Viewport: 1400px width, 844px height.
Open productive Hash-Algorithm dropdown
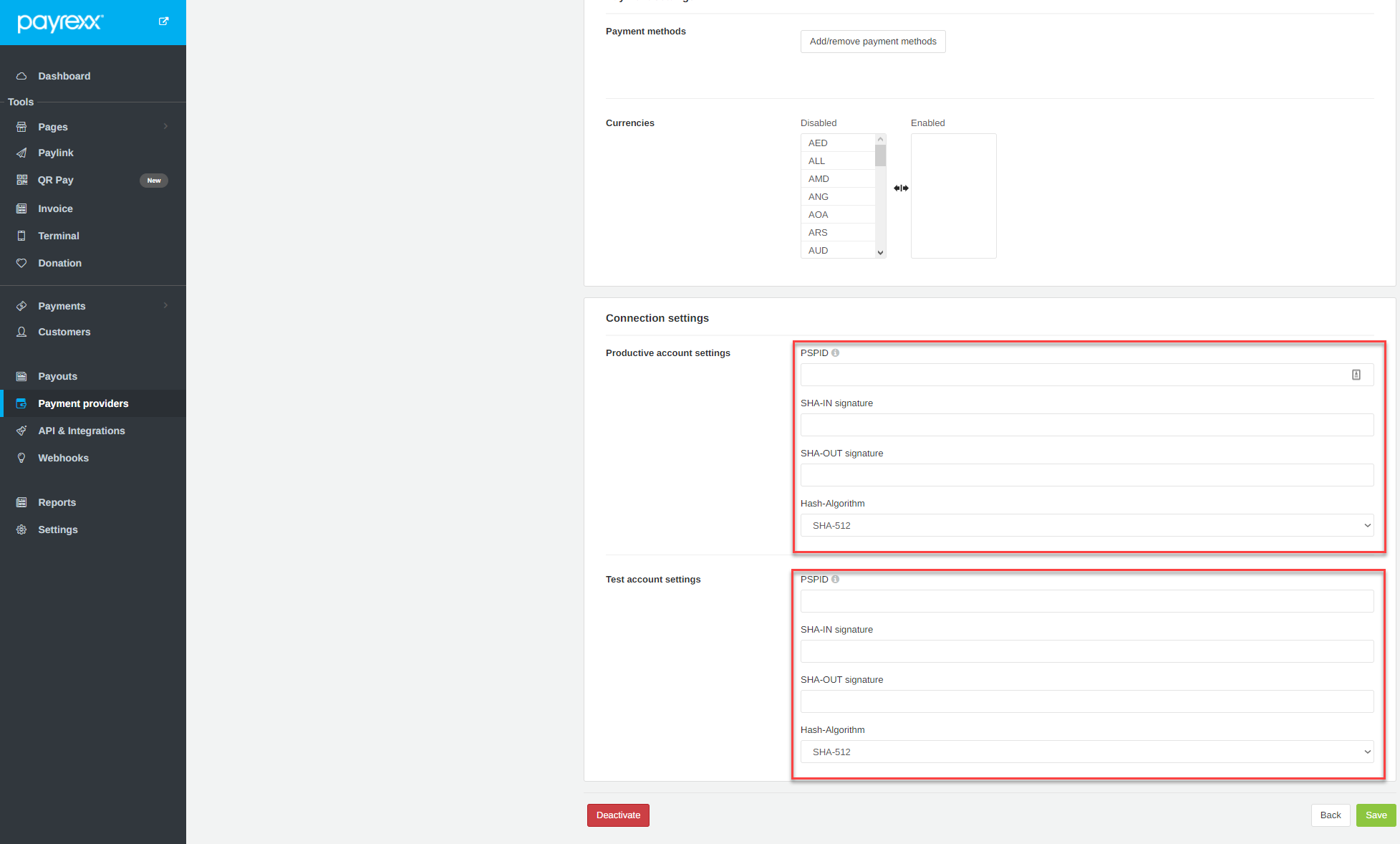(x=1086, y=525)
